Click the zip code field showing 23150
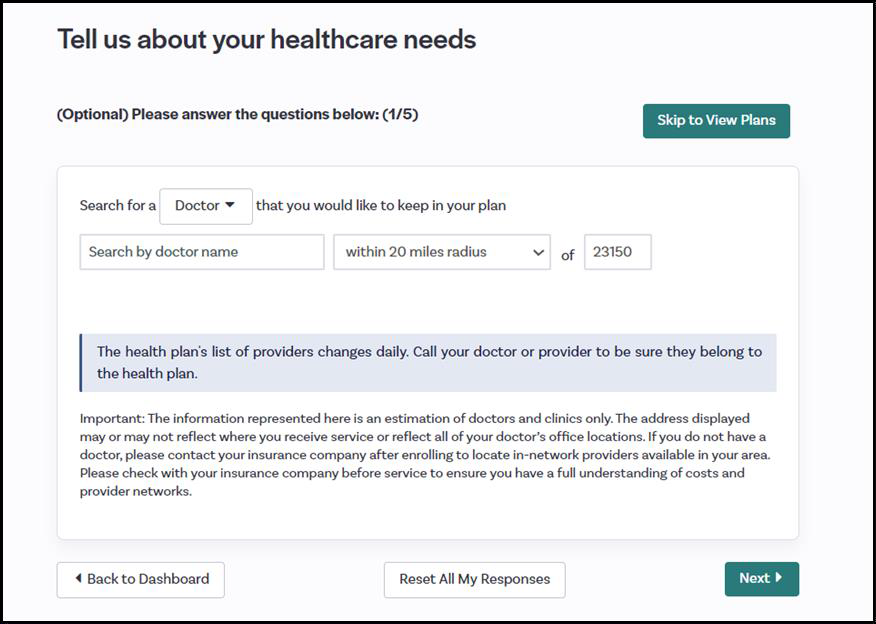The height and width of the screenshot is (624, 876). (618, 252)
